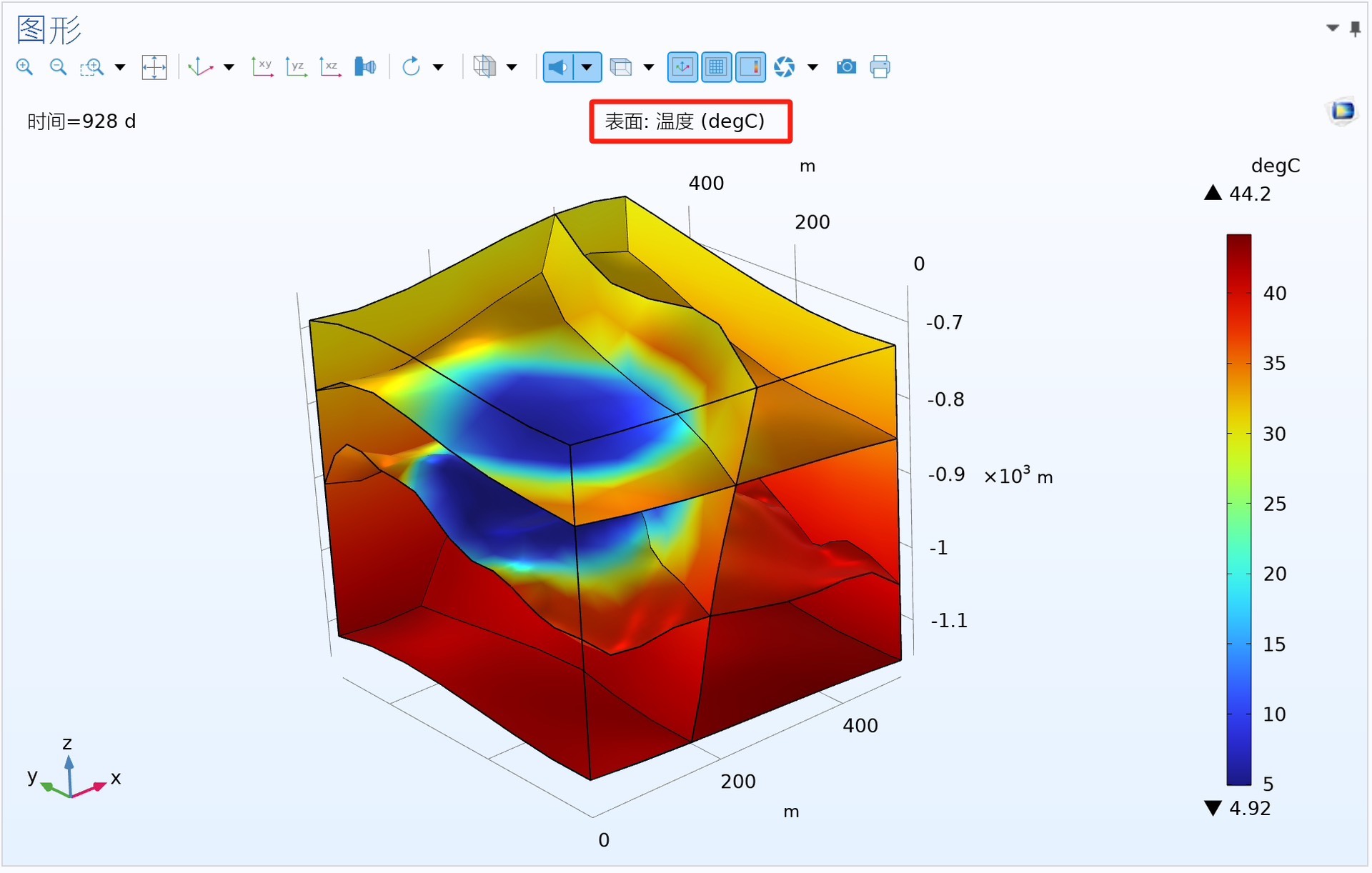Switch to the yz plane view
This screenshot has height=873, width=1372.
296,67
